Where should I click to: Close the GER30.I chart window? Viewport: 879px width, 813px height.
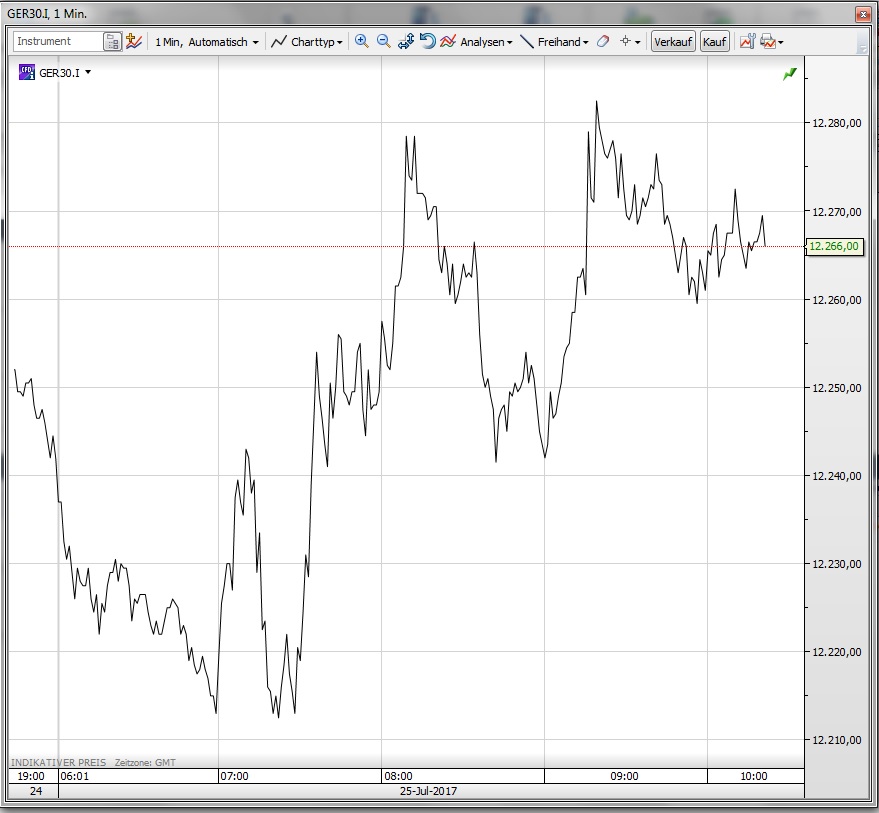pos(863,14)
